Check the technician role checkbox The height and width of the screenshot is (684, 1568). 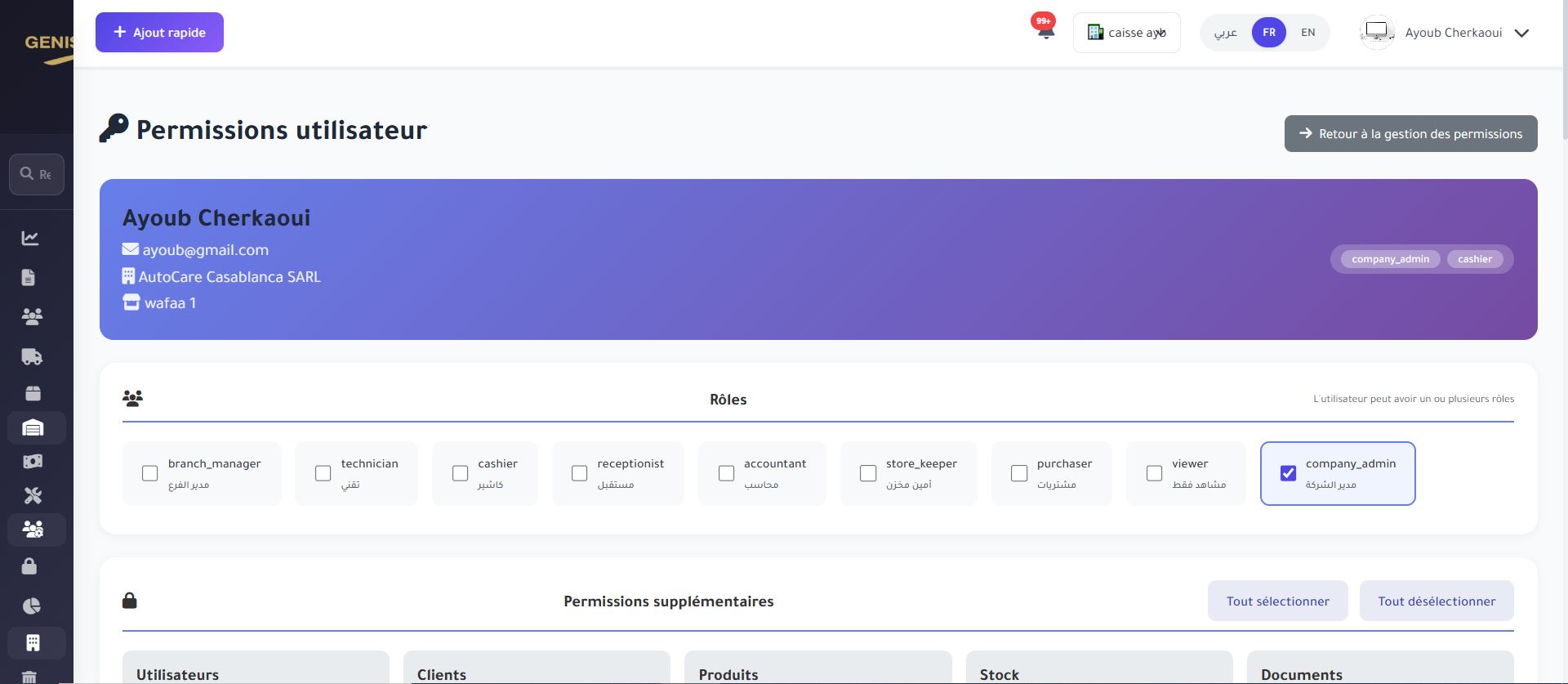coord(323,473)
